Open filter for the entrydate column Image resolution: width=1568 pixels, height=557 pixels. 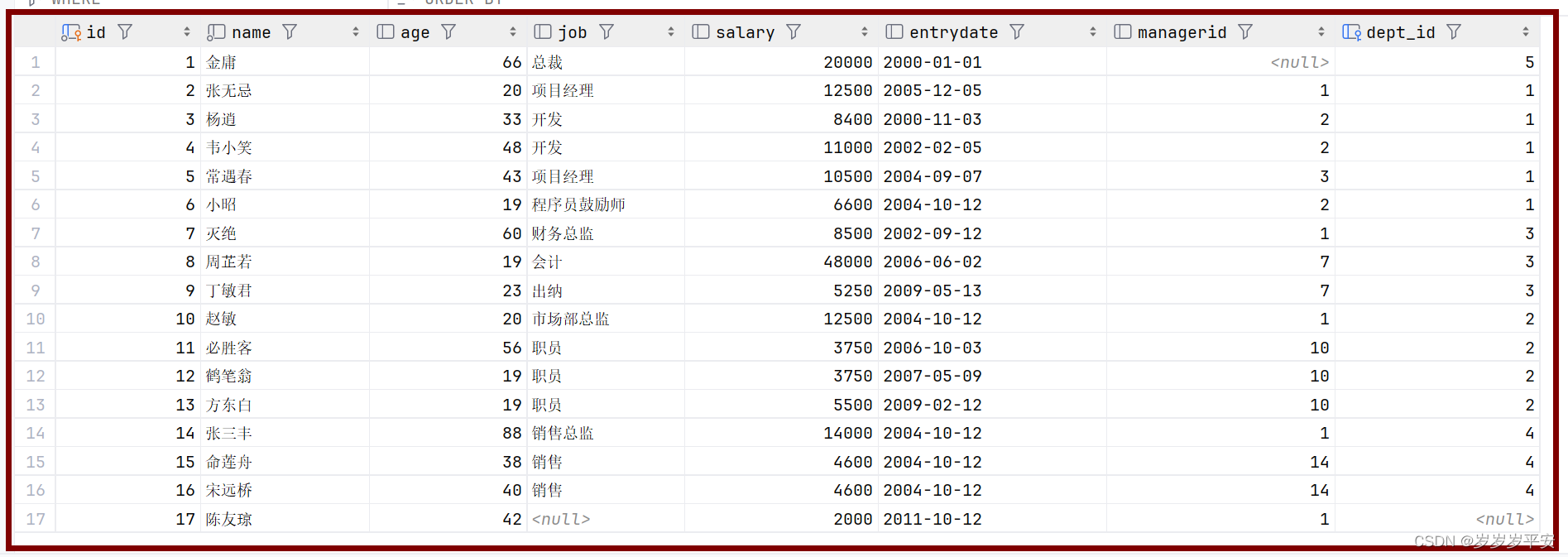1017,32
